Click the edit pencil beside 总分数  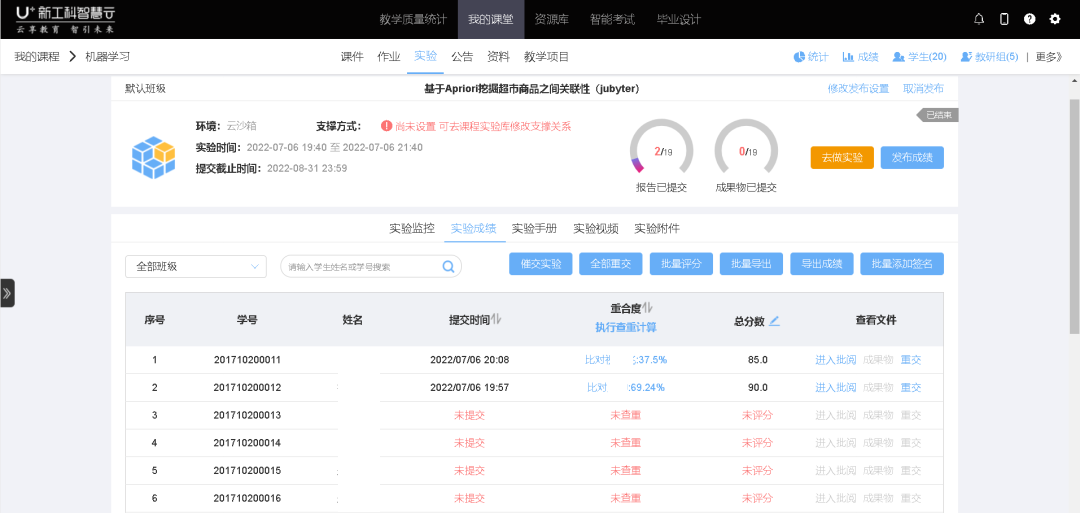click(774, 320)
